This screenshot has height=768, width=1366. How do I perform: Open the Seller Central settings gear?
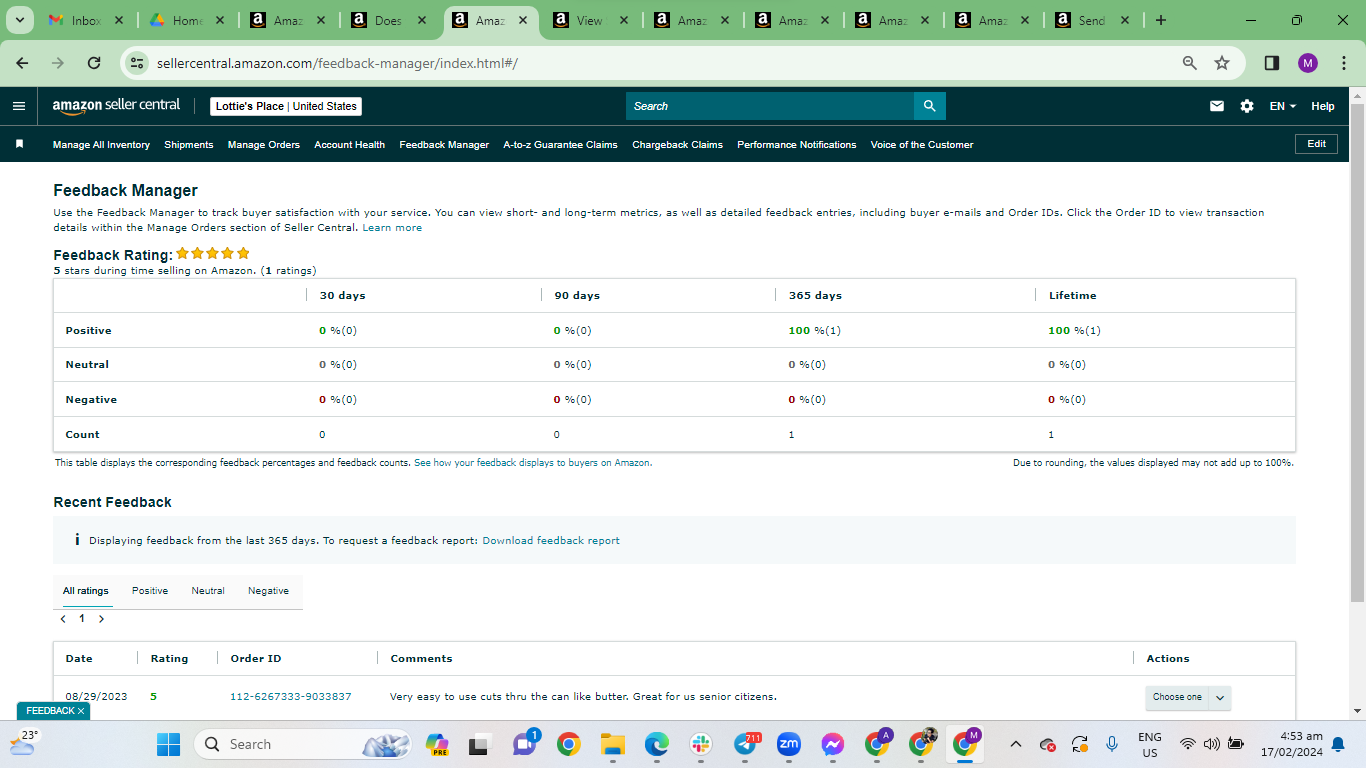(x=1247, y=106)
